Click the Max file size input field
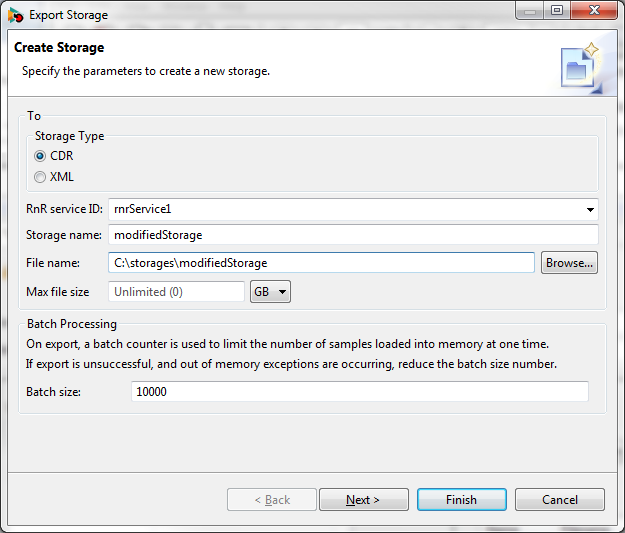The height and width of the screenshot is (533, 625). tap(176, 292)
